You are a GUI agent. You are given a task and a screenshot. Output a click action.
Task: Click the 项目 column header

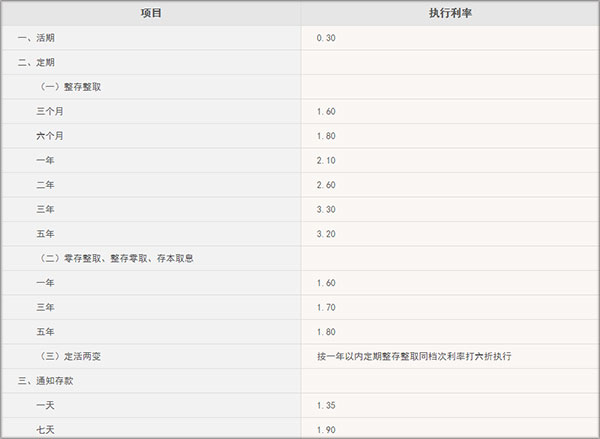[x=151, y=13]
